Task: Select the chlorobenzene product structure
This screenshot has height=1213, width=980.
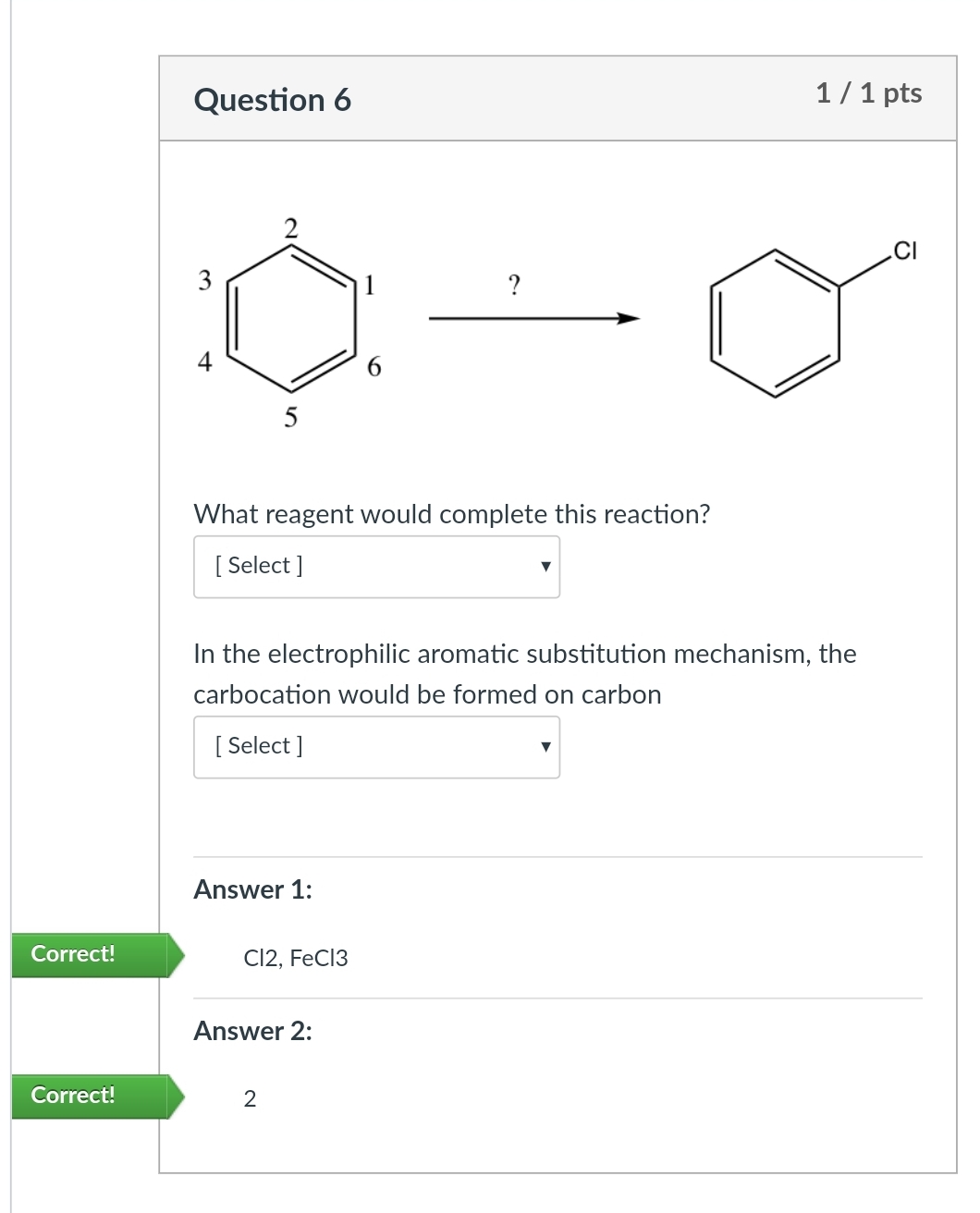Action: pyautogui.click(x=775, y=322)
